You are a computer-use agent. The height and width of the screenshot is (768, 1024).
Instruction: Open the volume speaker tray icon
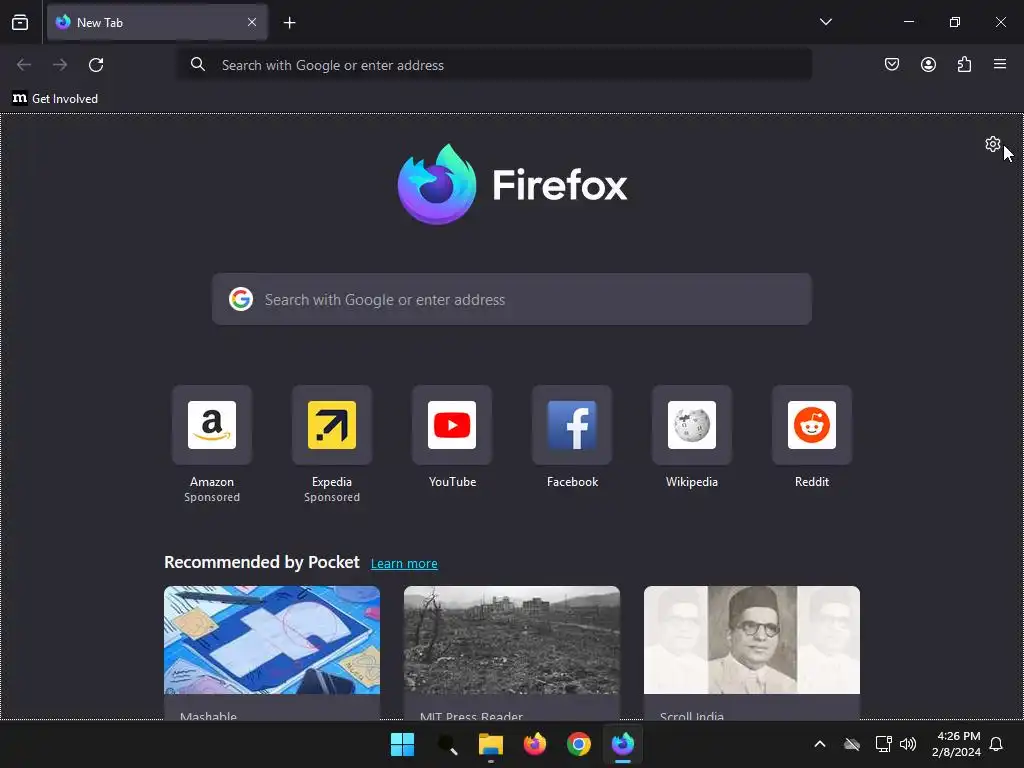coord(908,744)
